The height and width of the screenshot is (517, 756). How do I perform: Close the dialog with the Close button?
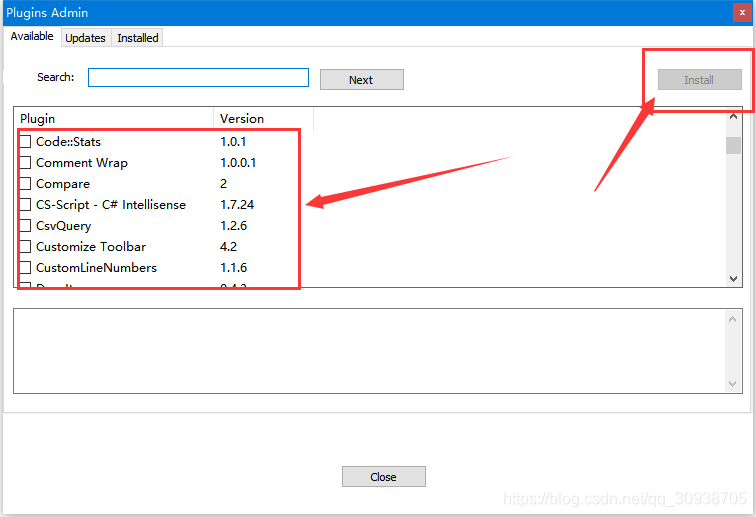click(x=384, y=476)
